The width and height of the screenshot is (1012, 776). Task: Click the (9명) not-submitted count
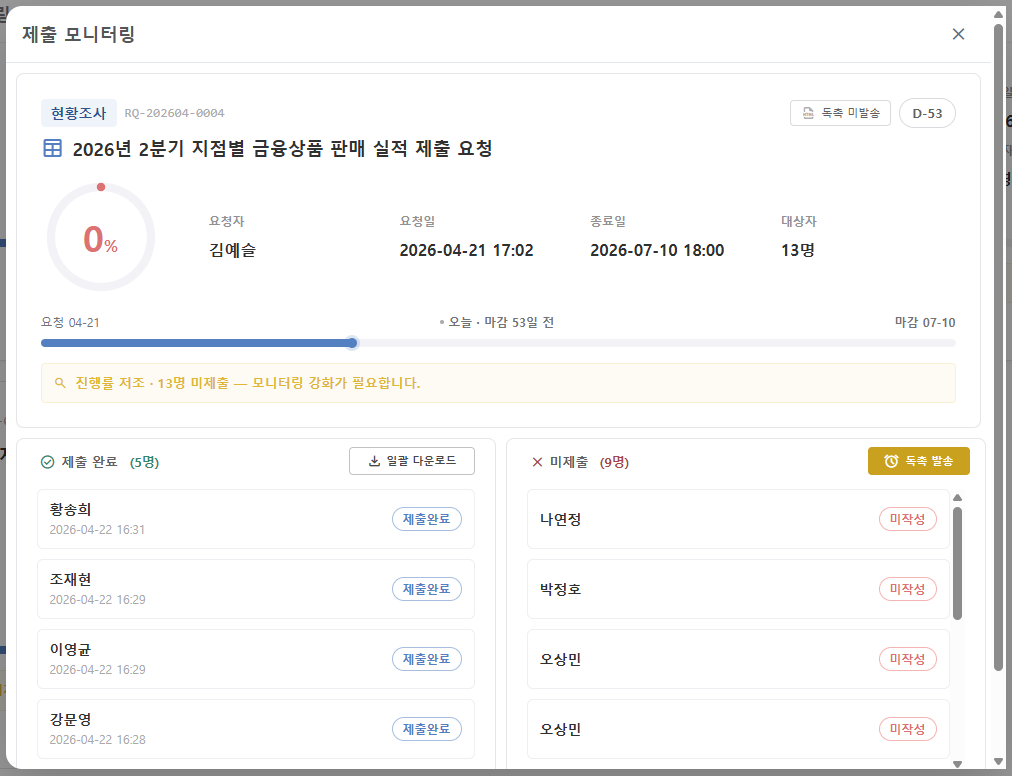tap(614, 462)
